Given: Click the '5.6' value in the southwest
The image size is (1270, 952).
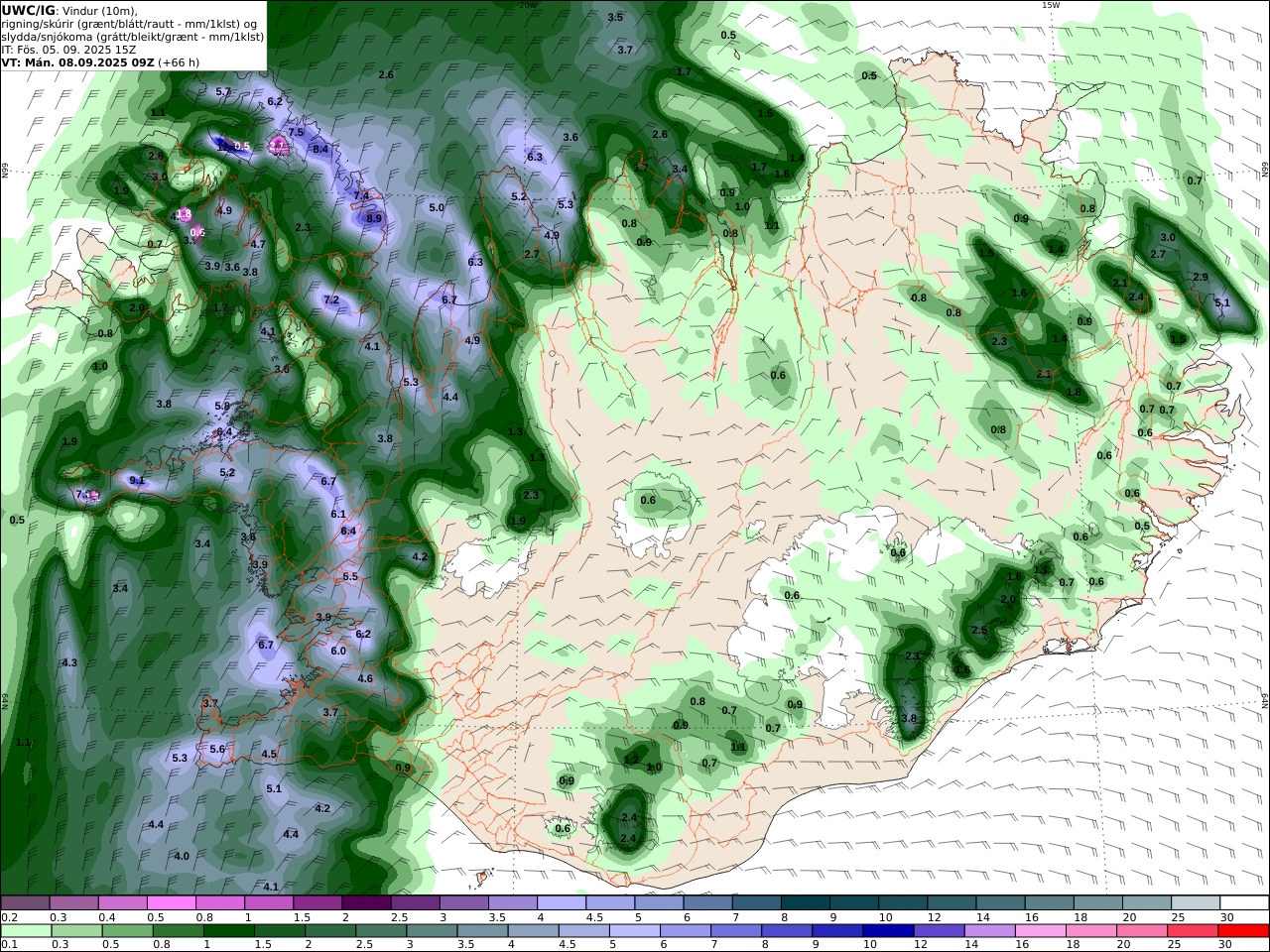Looking at the screenshot, I should click(x=217, y=749).
